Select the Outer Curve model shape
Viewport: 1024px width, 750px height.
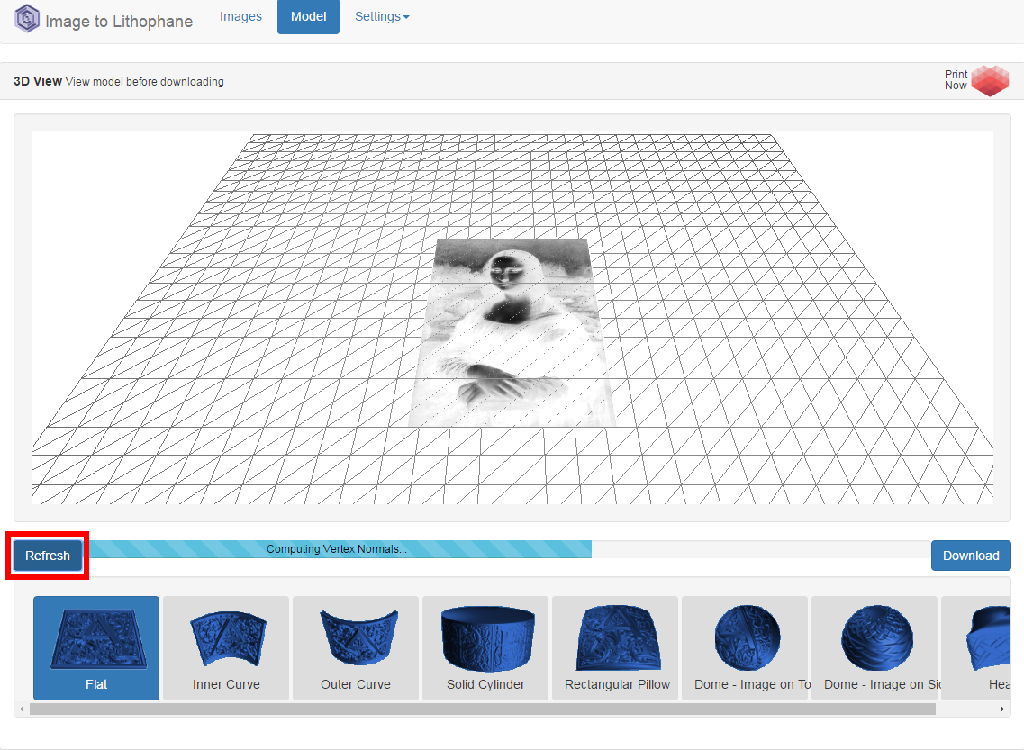point(355,647)
